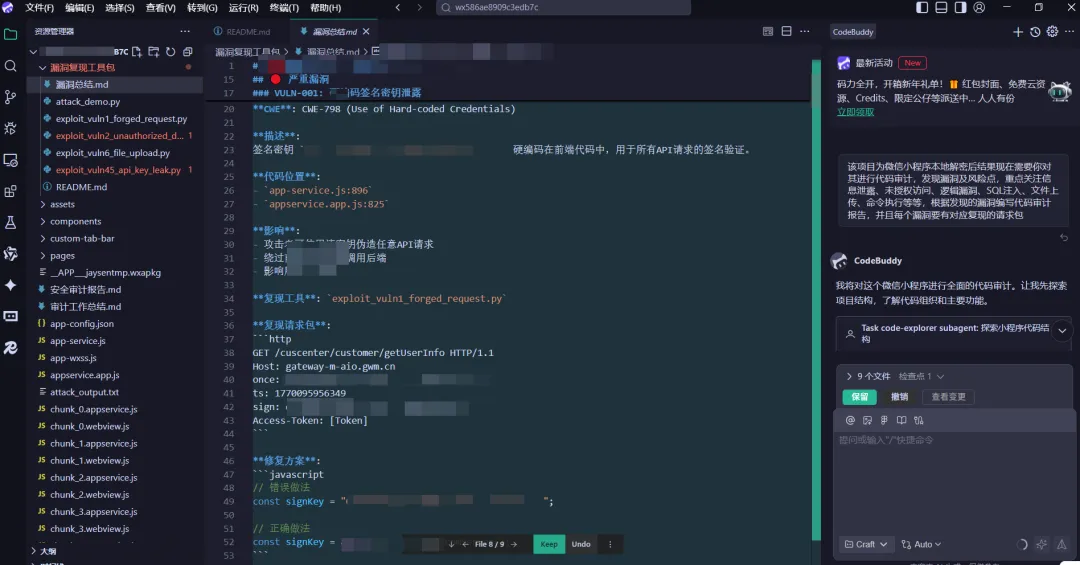Screen dimensions: 1080x565
Task: Click the 查看变更 button
Action: 948,397
